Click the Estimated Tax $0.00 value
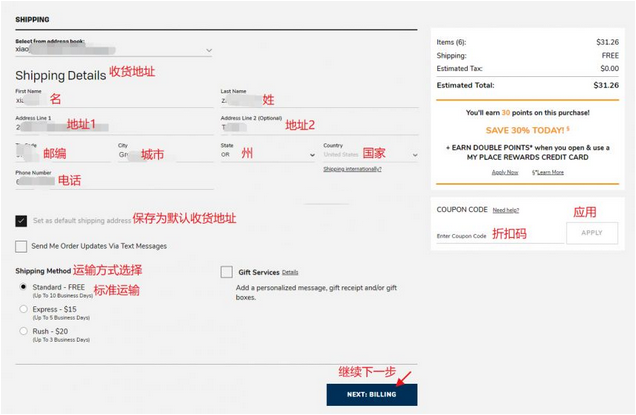The image size is (636, 415). [x=610, y=69]
